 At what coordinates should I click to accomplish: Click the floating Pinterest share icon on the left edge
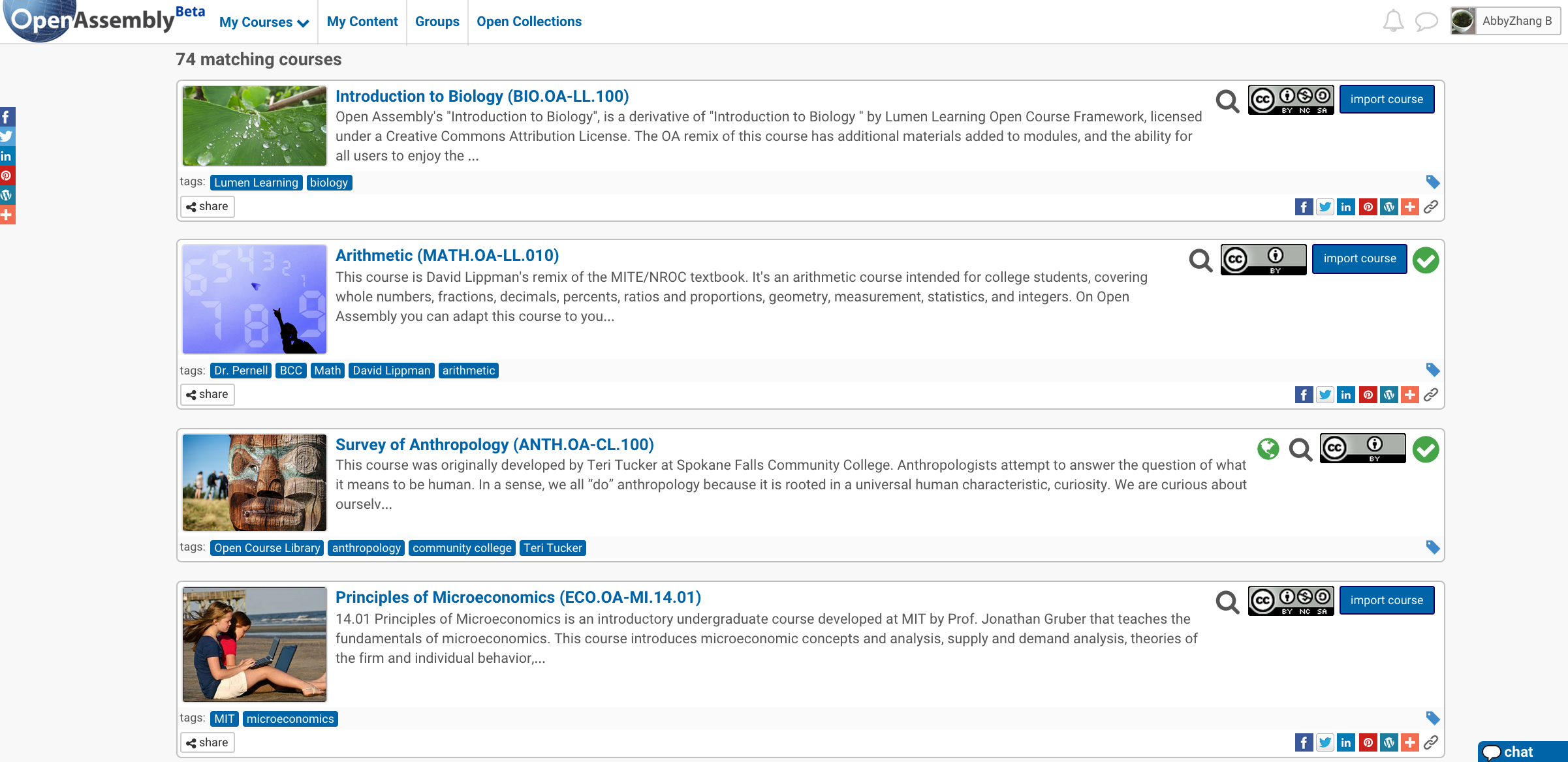click(7, 175)
